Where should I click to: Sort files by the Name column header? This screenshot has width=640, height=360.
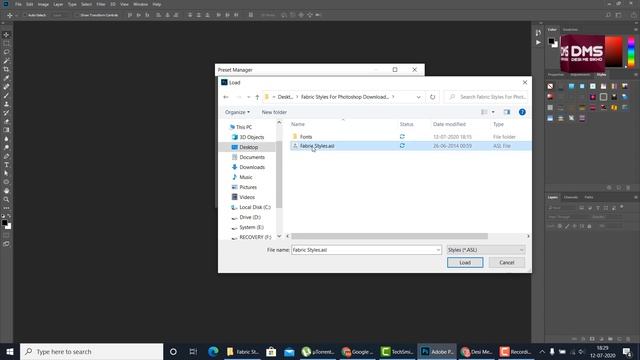tap(298, 124)
